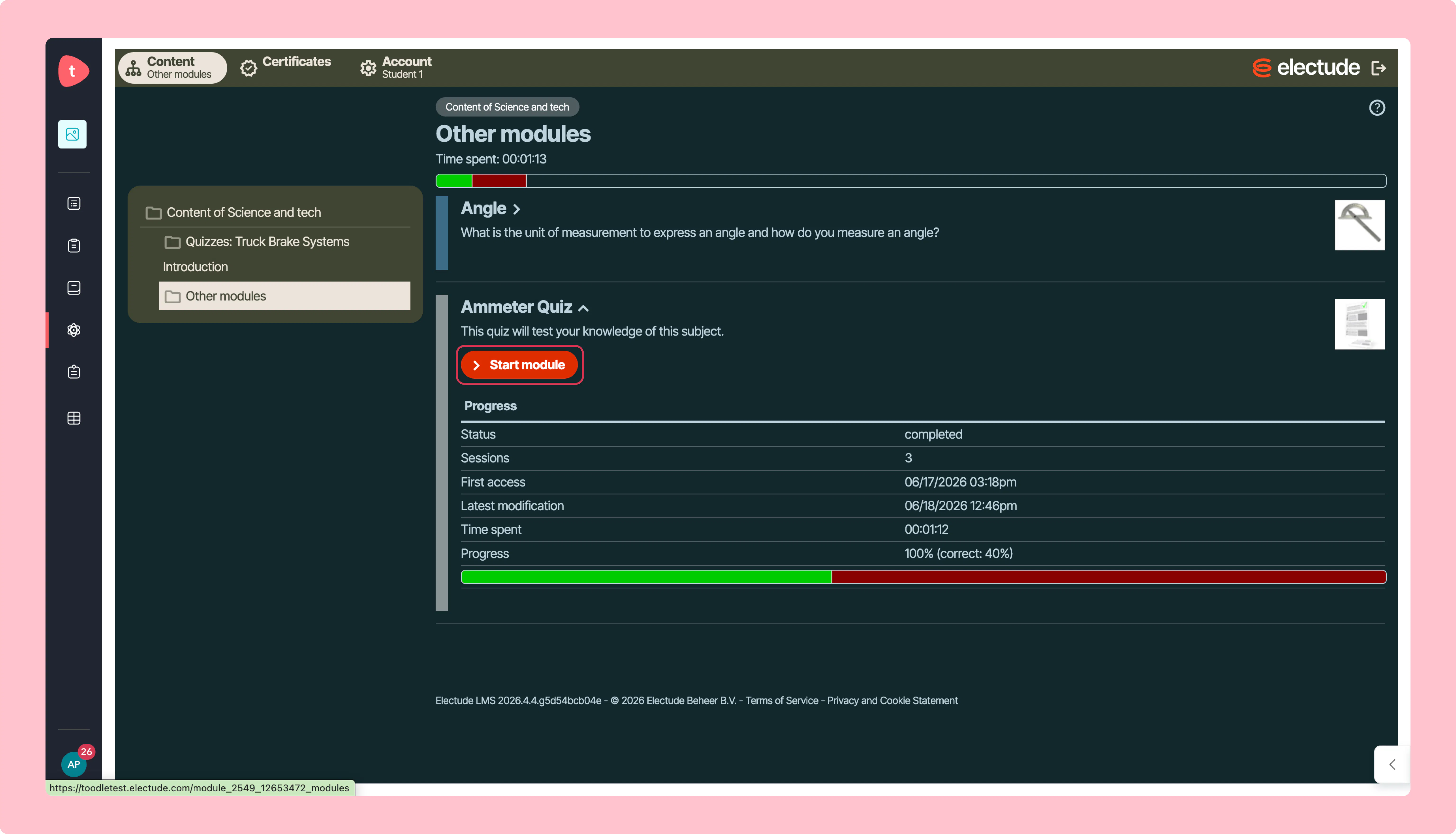Screen dimensions: 1456x834
Task: Open Content of Science and tech tree item
Action: point(243,213)
